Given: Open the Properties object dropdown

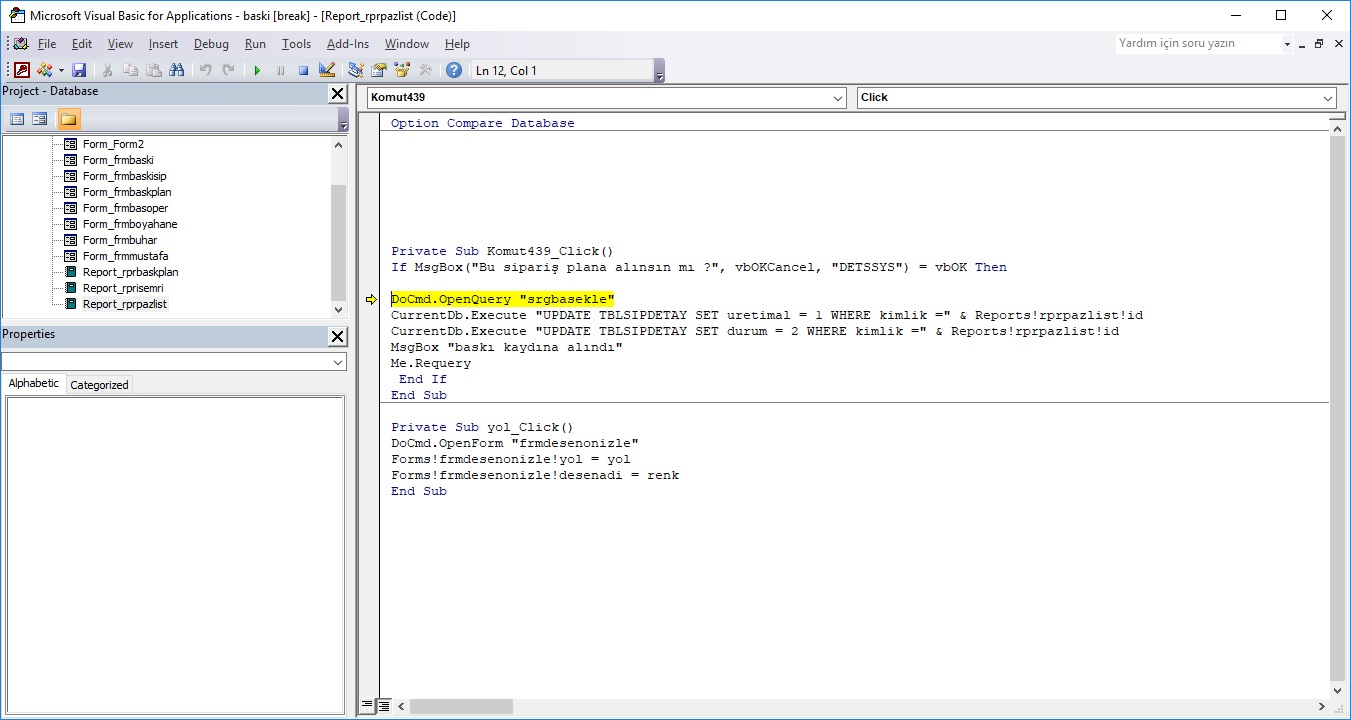Looking at the screenshot, I should click(x=338, y=362).
